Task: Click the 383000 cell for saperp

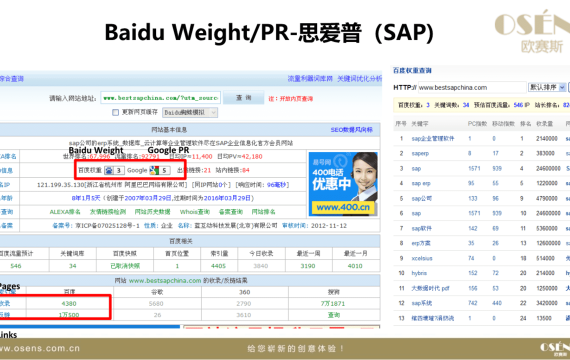Action: click(545, 153)
